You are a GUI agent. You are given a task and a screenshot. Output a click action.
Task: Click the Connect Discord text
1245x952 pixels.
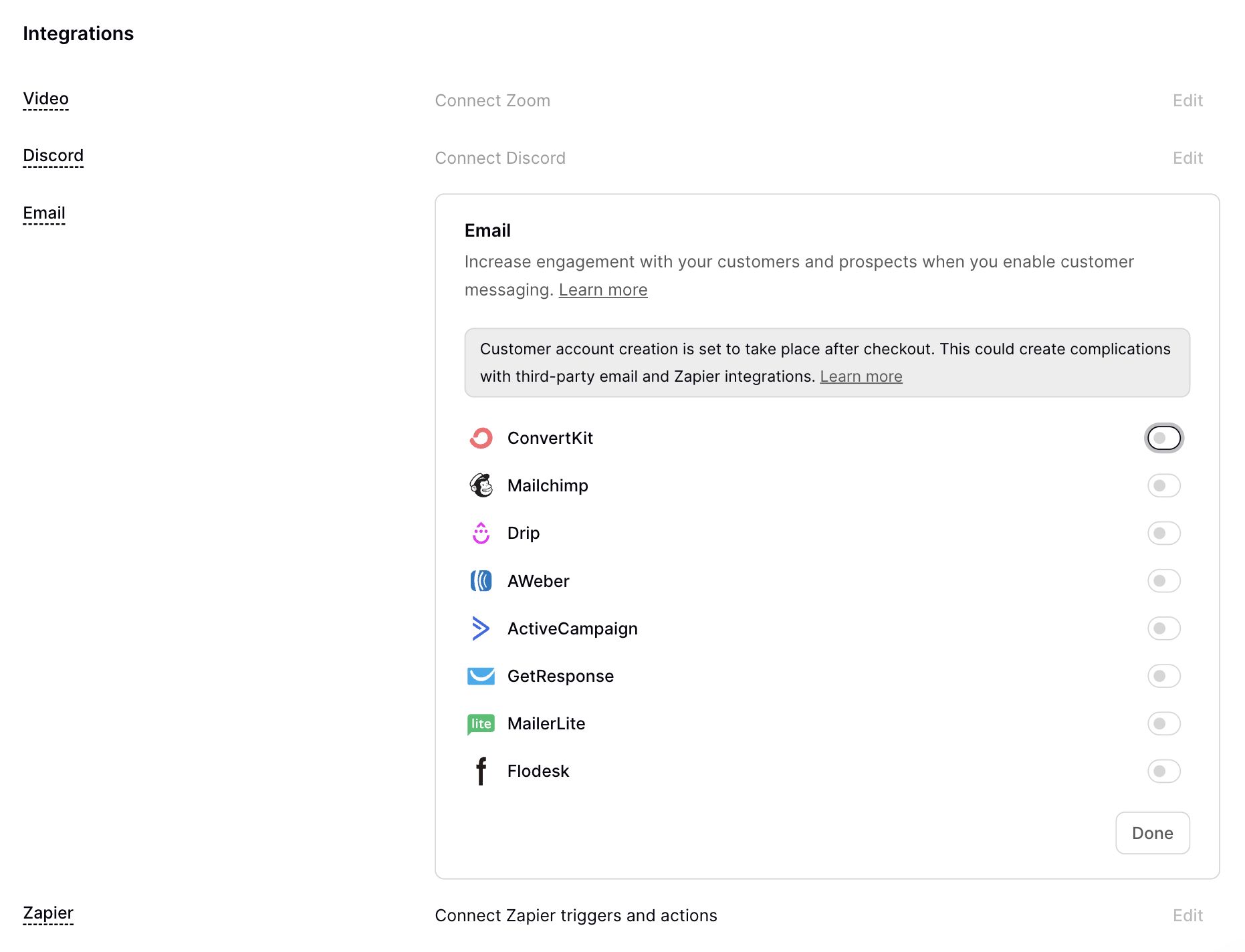pyautogui.click(x=500, y=158)
